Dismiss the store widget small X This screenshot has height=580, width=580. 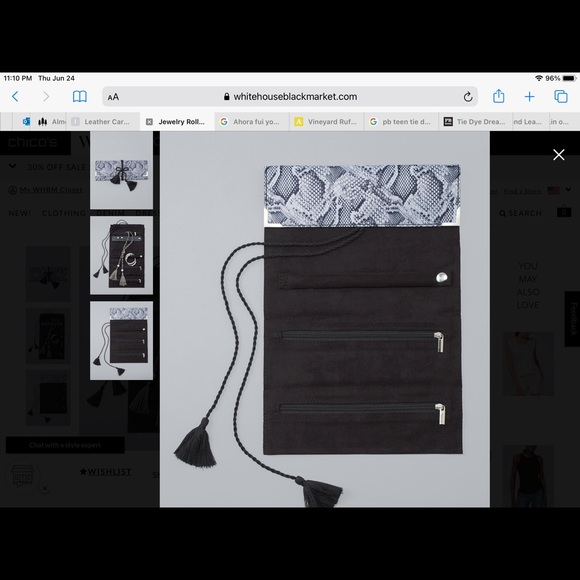tap(45, 488)
